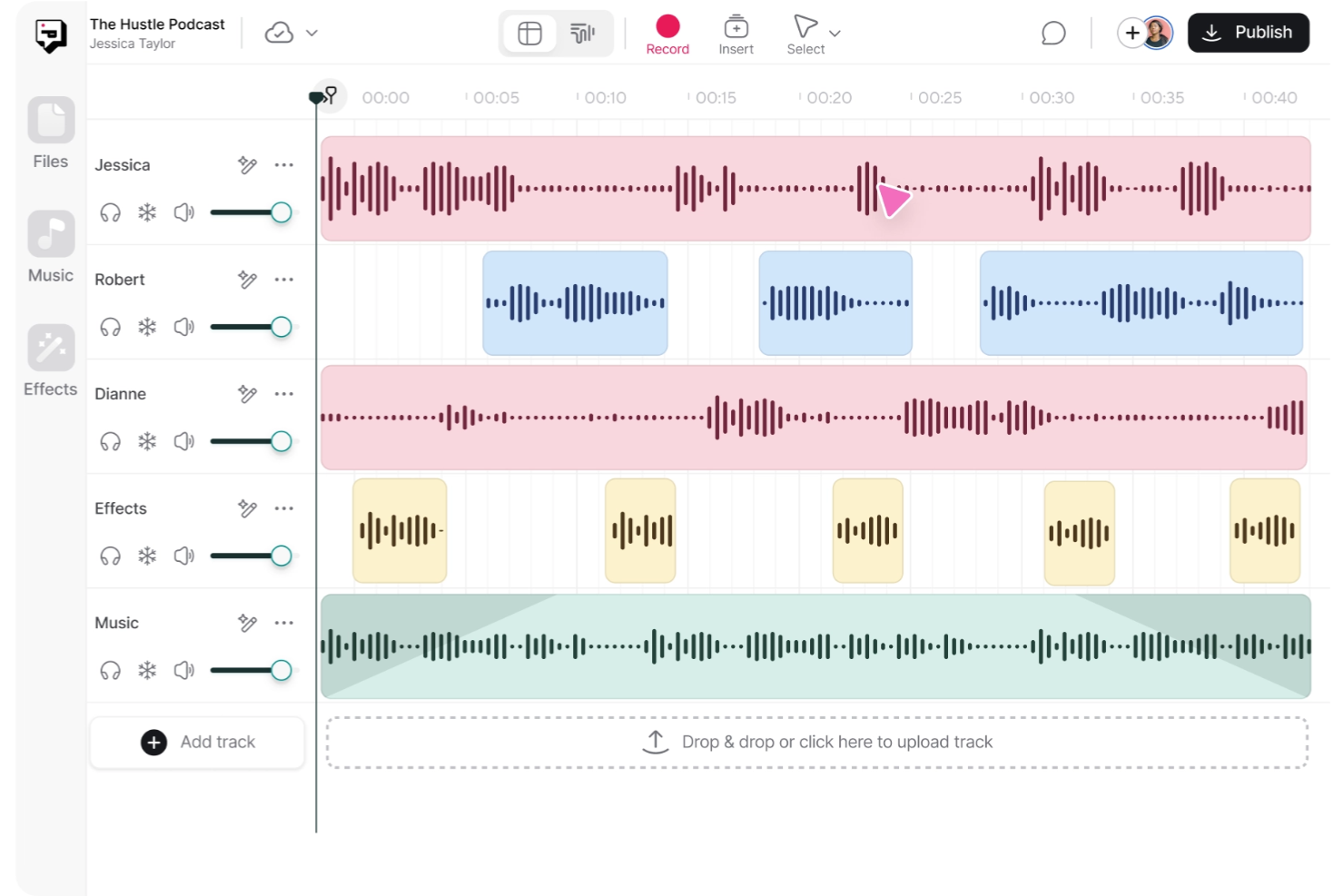Mute the Dianne track speaker icon
The image size is (1344, 896).
[x=184, y=441]
